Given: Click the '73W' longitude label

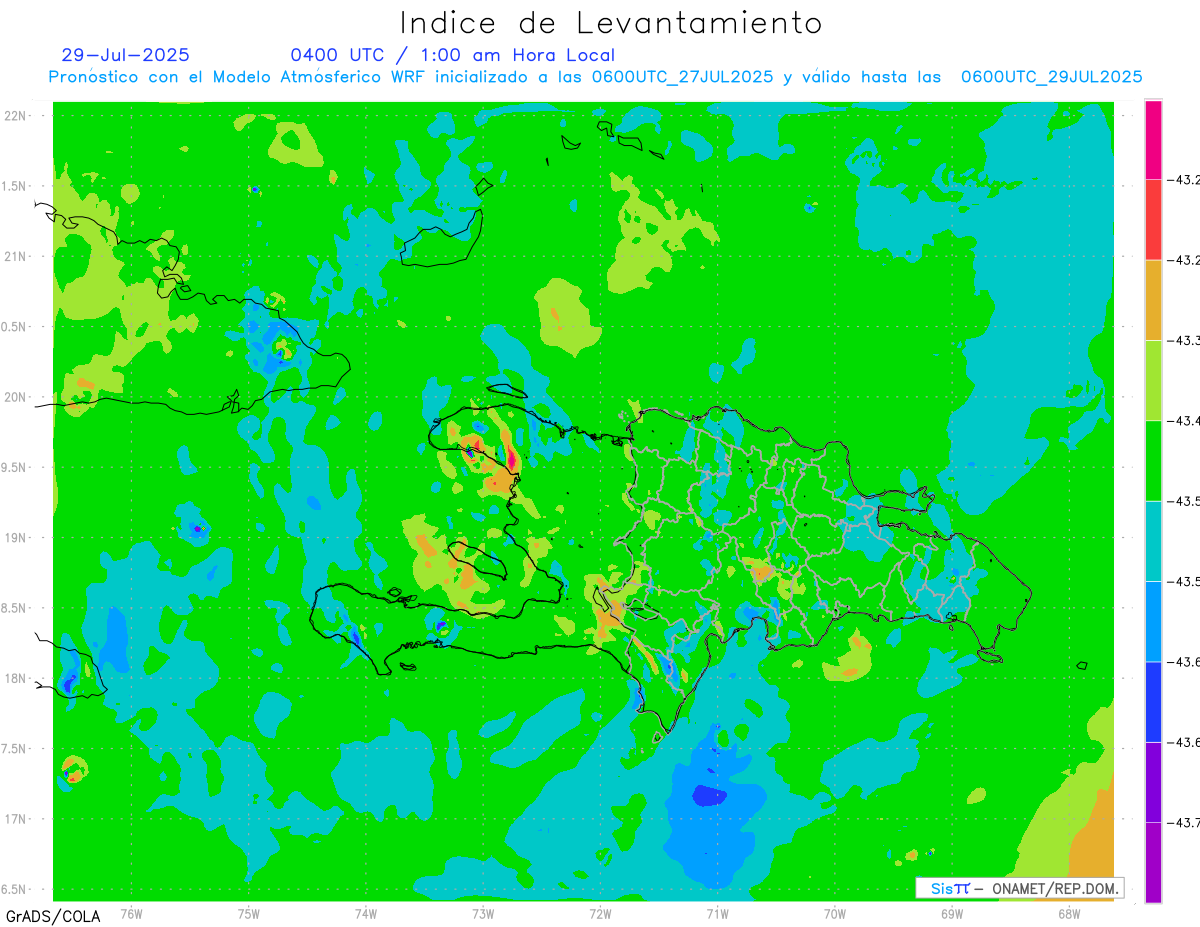Looking at the screenshot, I should click(483, 913).
